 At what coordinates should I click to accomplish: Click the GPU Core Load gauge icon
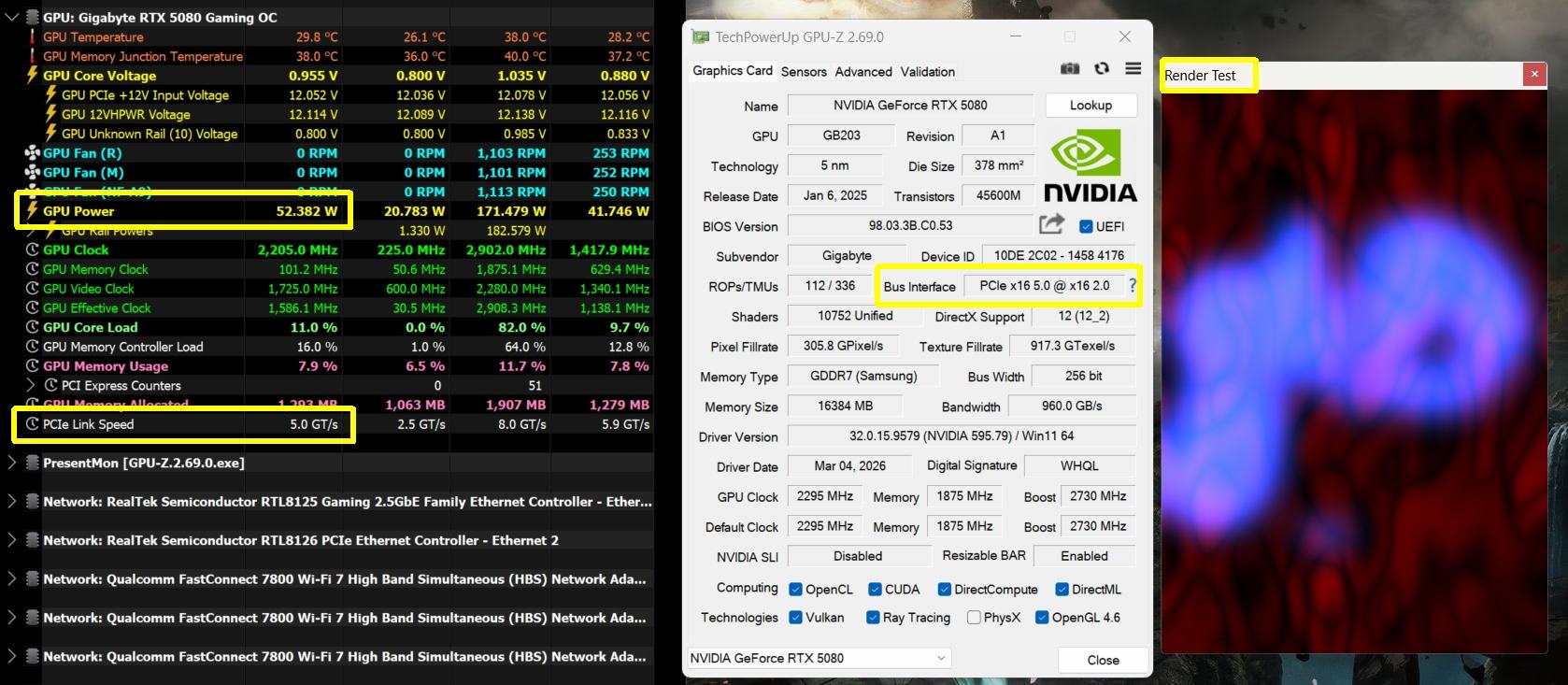(32, 327)
